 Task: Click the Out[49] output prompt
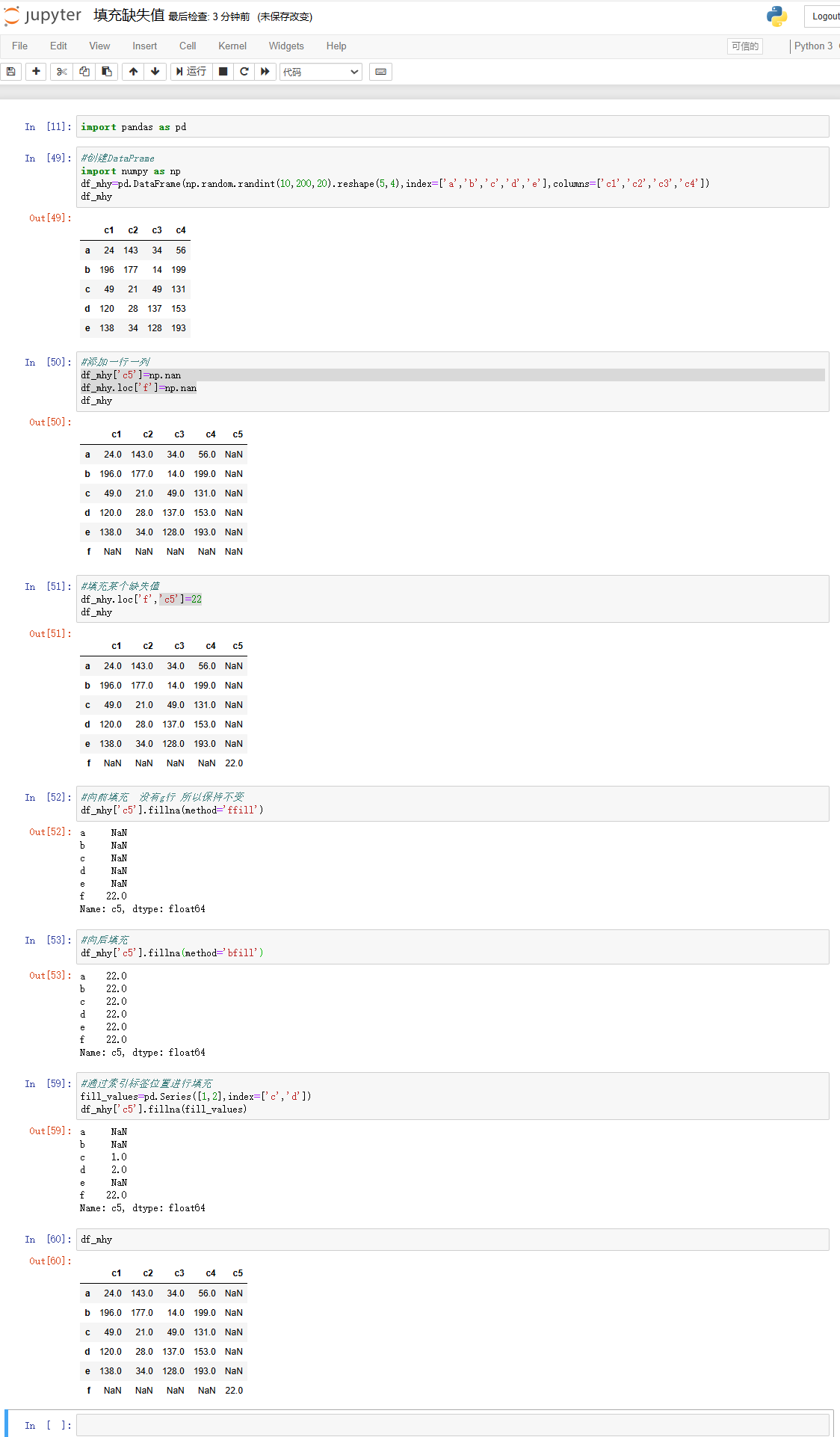click(50, 218)
